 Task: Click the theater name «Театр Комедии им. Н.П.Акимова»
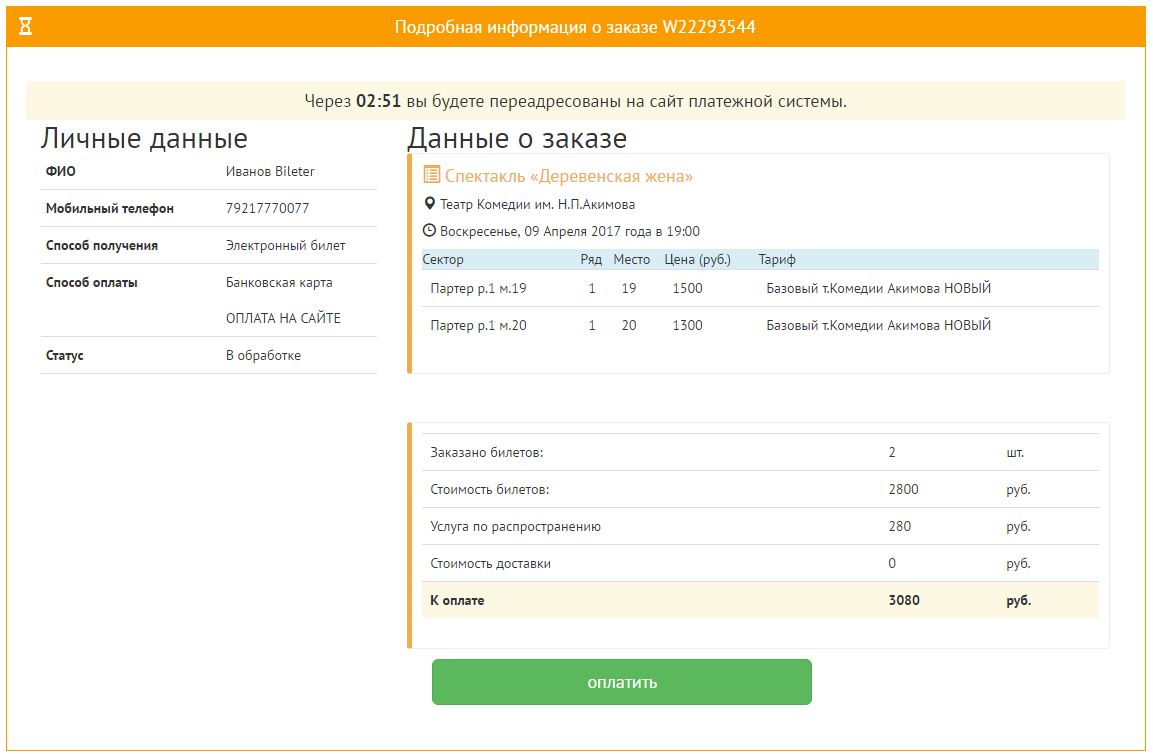point(537,204)
